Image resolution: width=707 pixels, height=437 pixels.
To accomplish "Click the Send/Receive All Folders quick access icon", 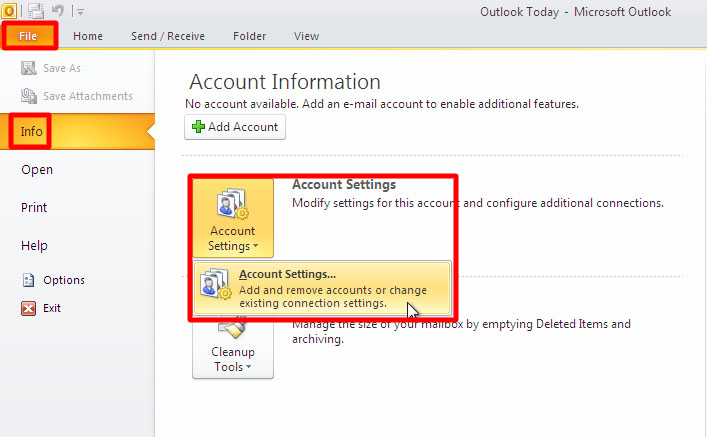I will (36, 11).
